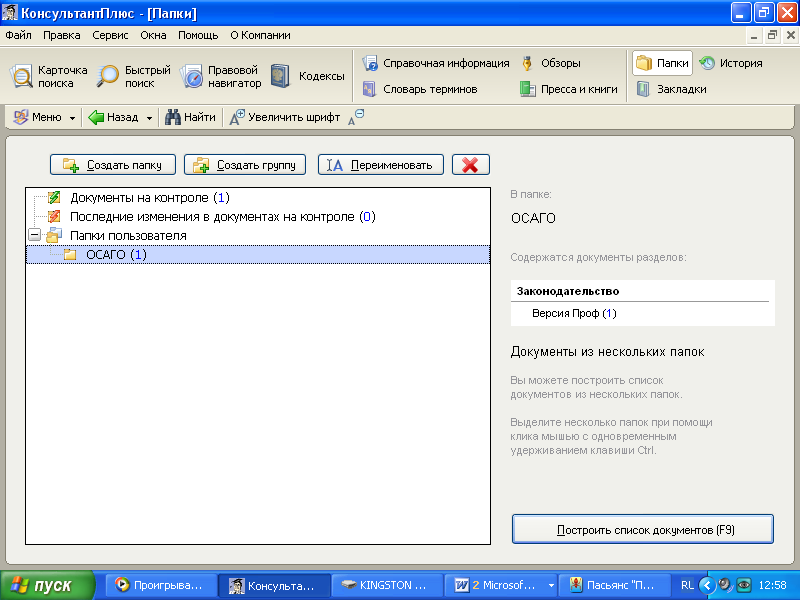Select Документы на контроле tree item

click(149, 197)
